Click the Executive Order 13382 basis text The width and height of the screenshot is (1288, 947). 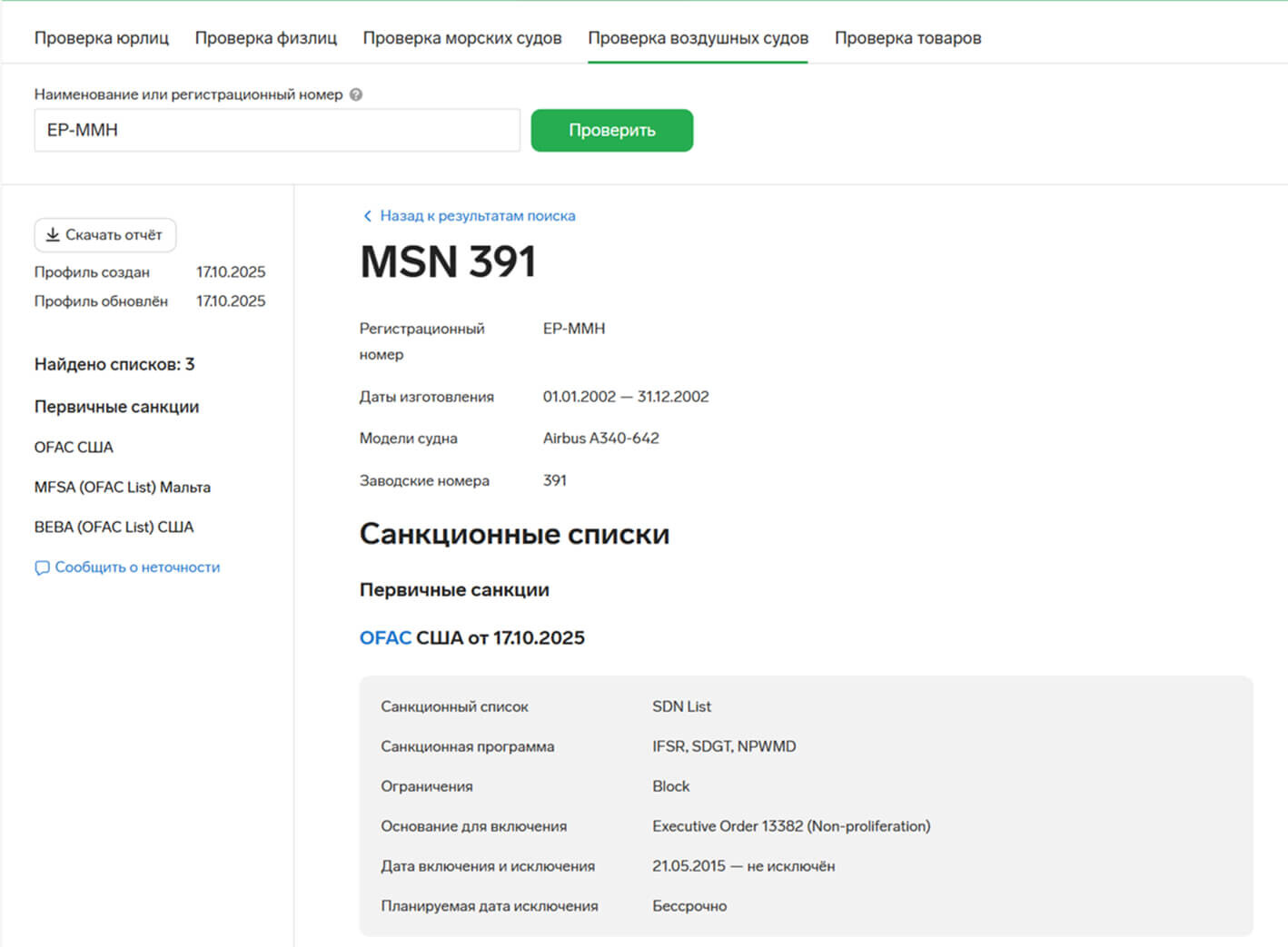790,826
